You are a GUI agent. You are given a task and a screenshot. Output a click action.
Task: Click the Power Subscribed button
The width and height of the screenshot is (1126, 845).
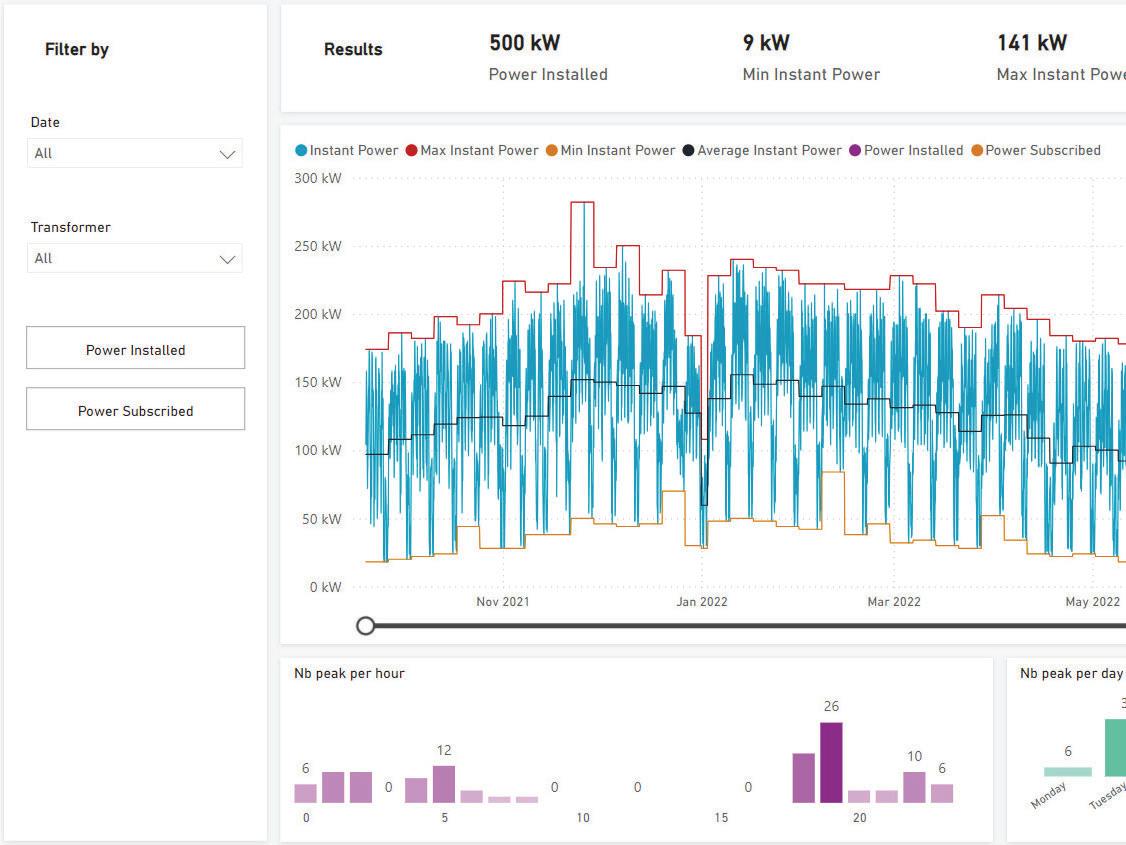[136, 409]
